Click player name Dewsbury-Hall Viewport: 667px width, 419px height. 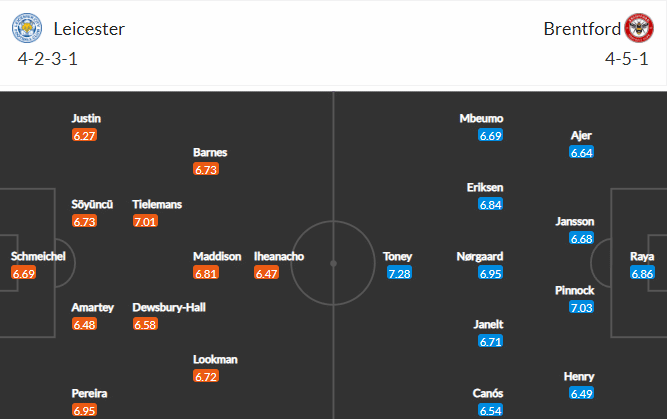point(169,308)
